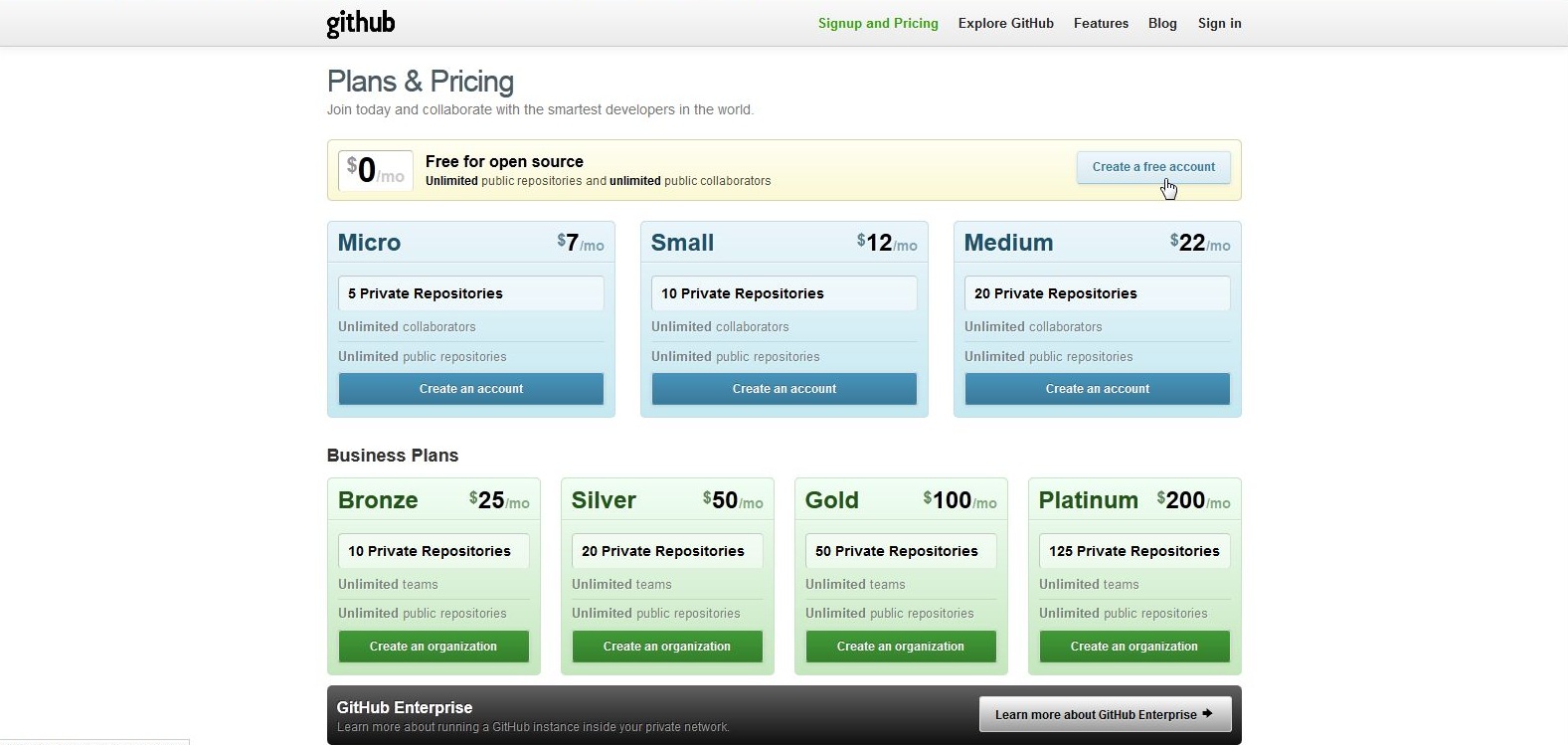Click the github logo
The width and height of the screenshot is (1568, 745).
[x=360, y=23]
